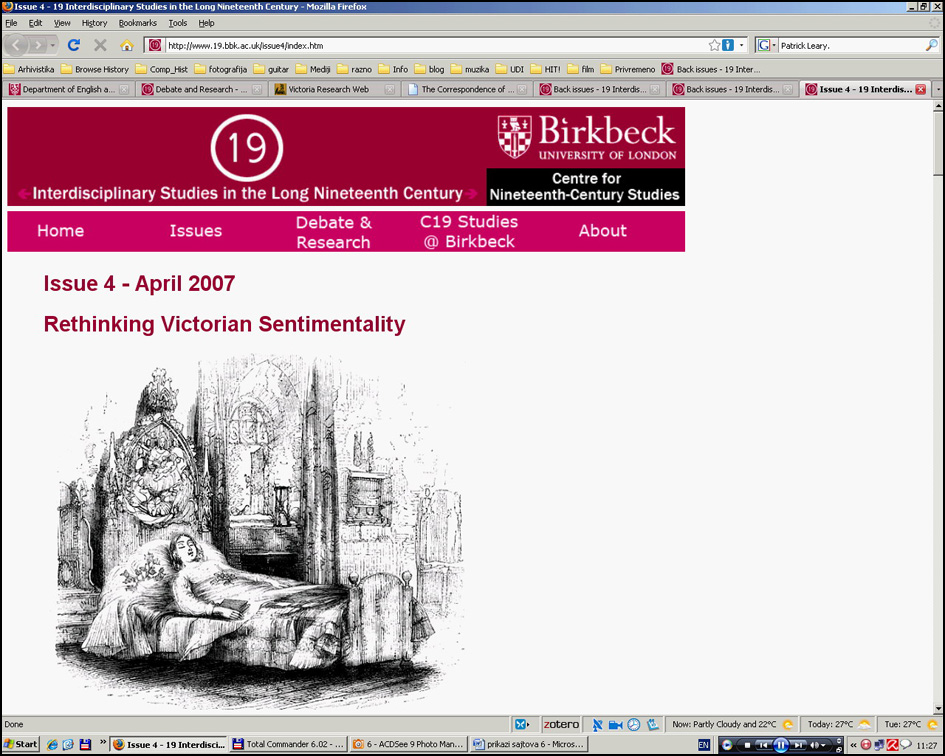Screen dimensions: 945x756
Task: Close the Issue 4 active tab
Action: [x=920, y=89]
